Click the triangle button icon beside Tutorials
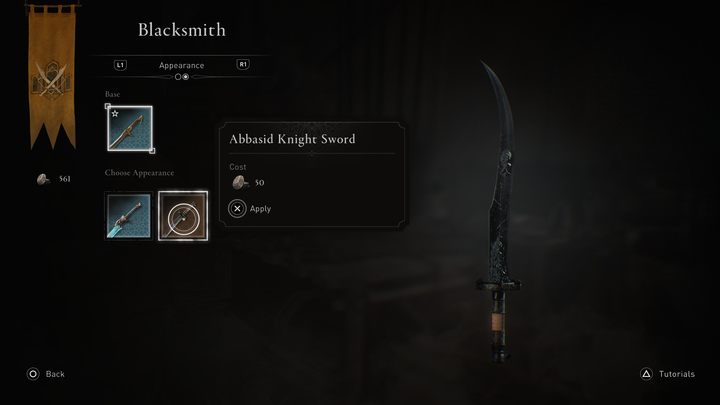 (x=646, y=374)
